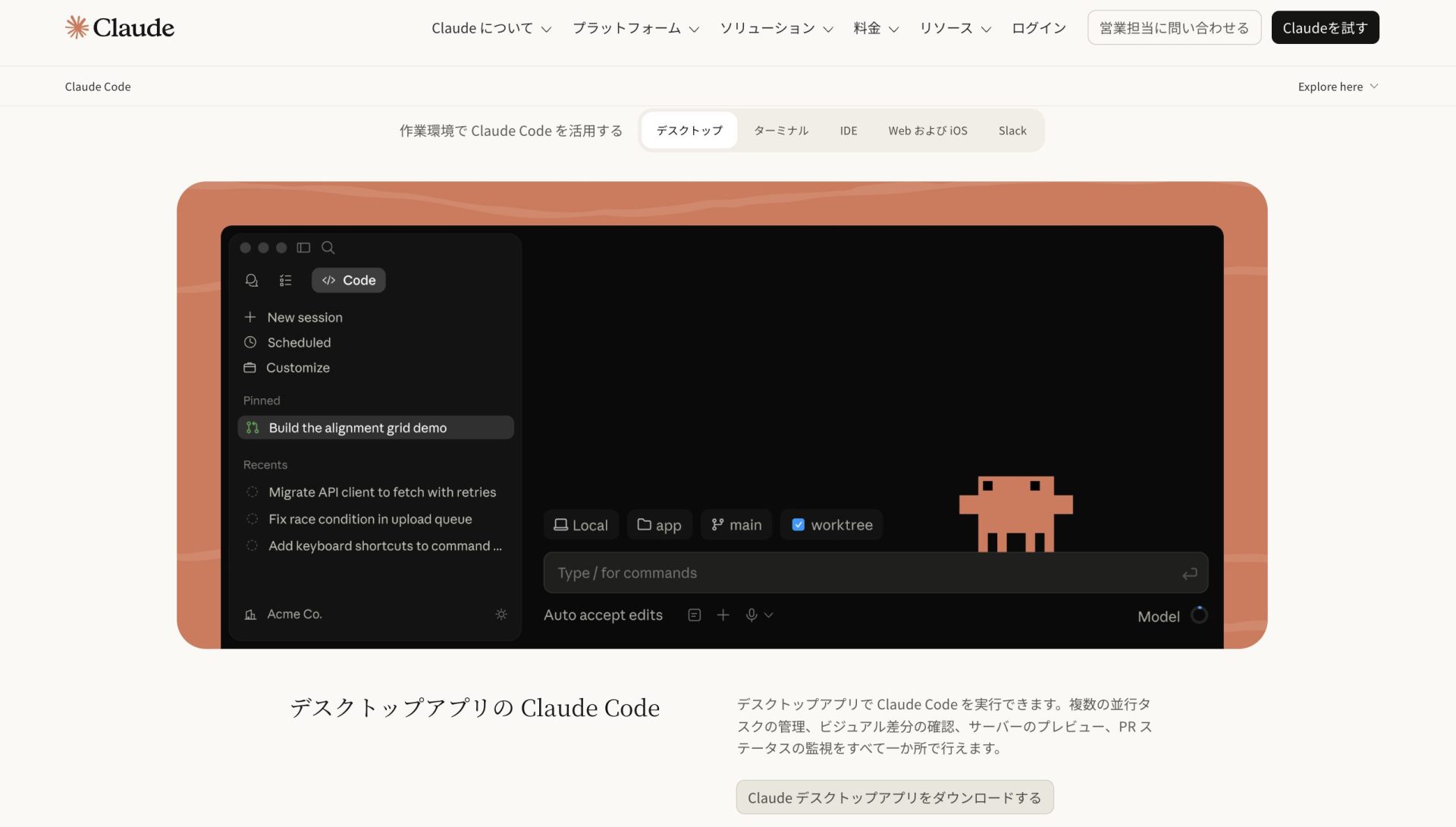Click the Claude logo in the header
This screenshot has height=827, width=1456.
[x=119, y=27]
